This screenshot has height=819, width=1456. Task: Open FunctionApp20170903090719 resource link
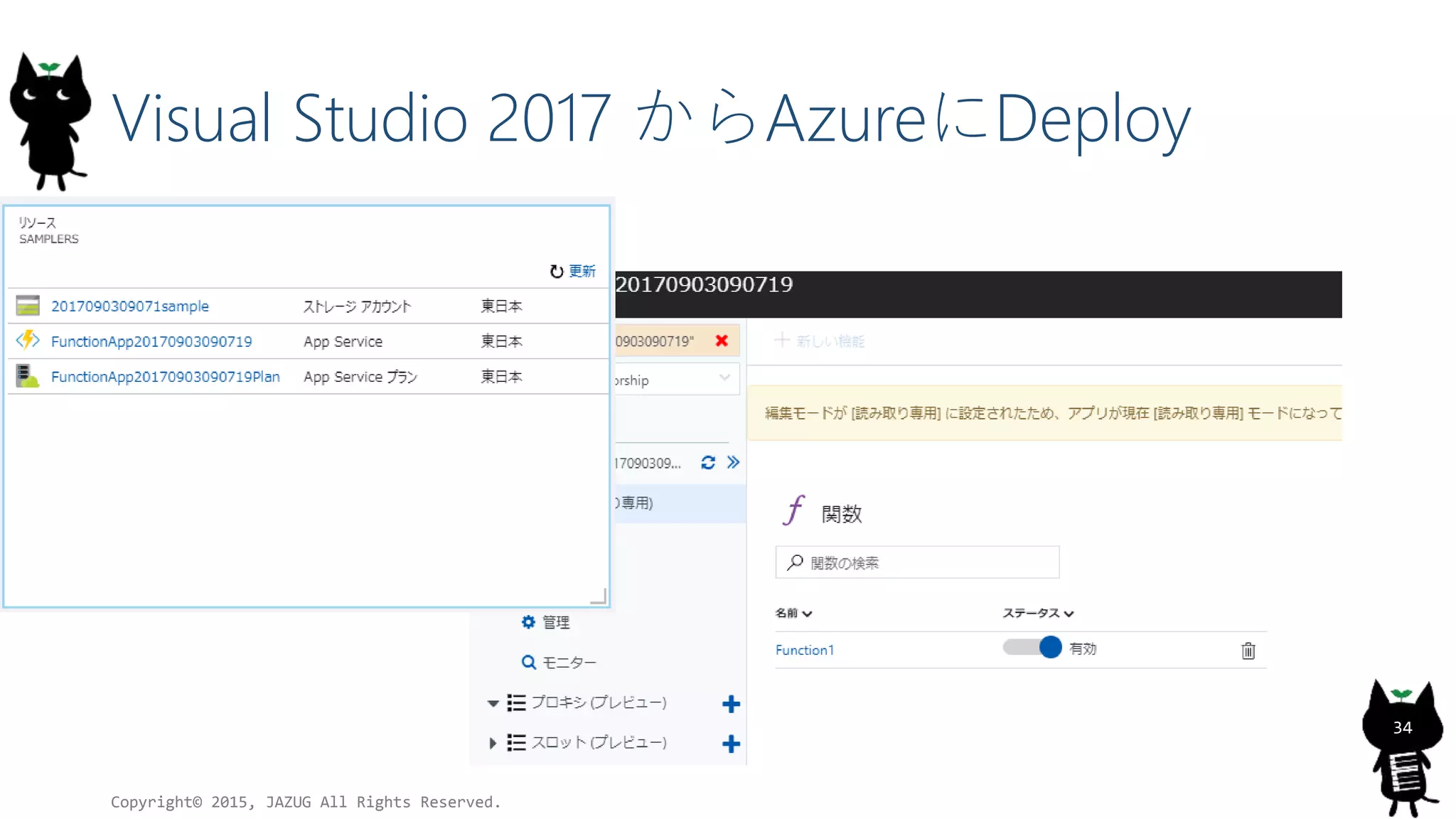pyautogui.click(x=151, y=341)
